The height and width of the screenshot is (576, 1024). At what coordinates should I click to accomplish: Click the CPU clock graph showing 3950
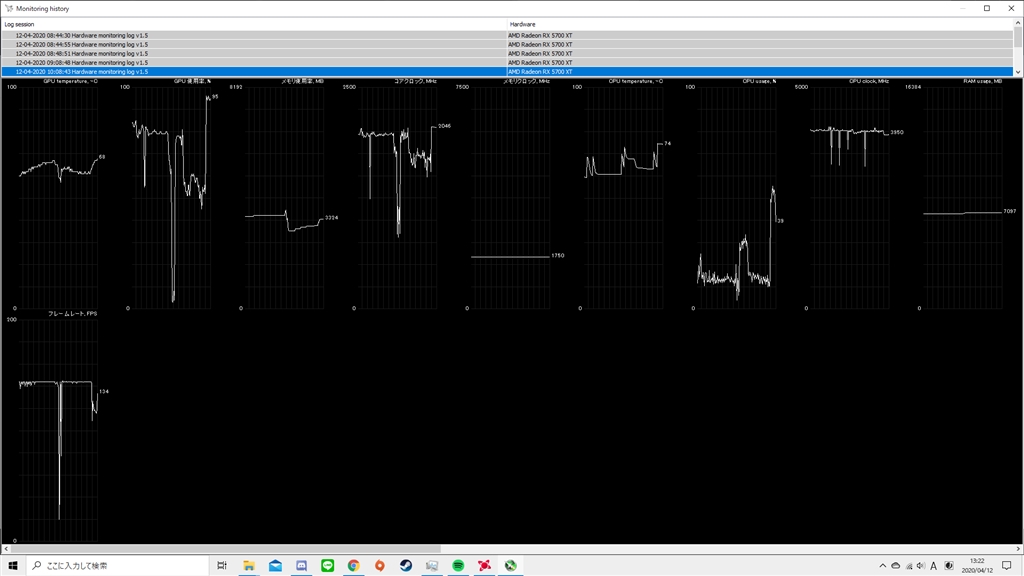tap(850, 196)
